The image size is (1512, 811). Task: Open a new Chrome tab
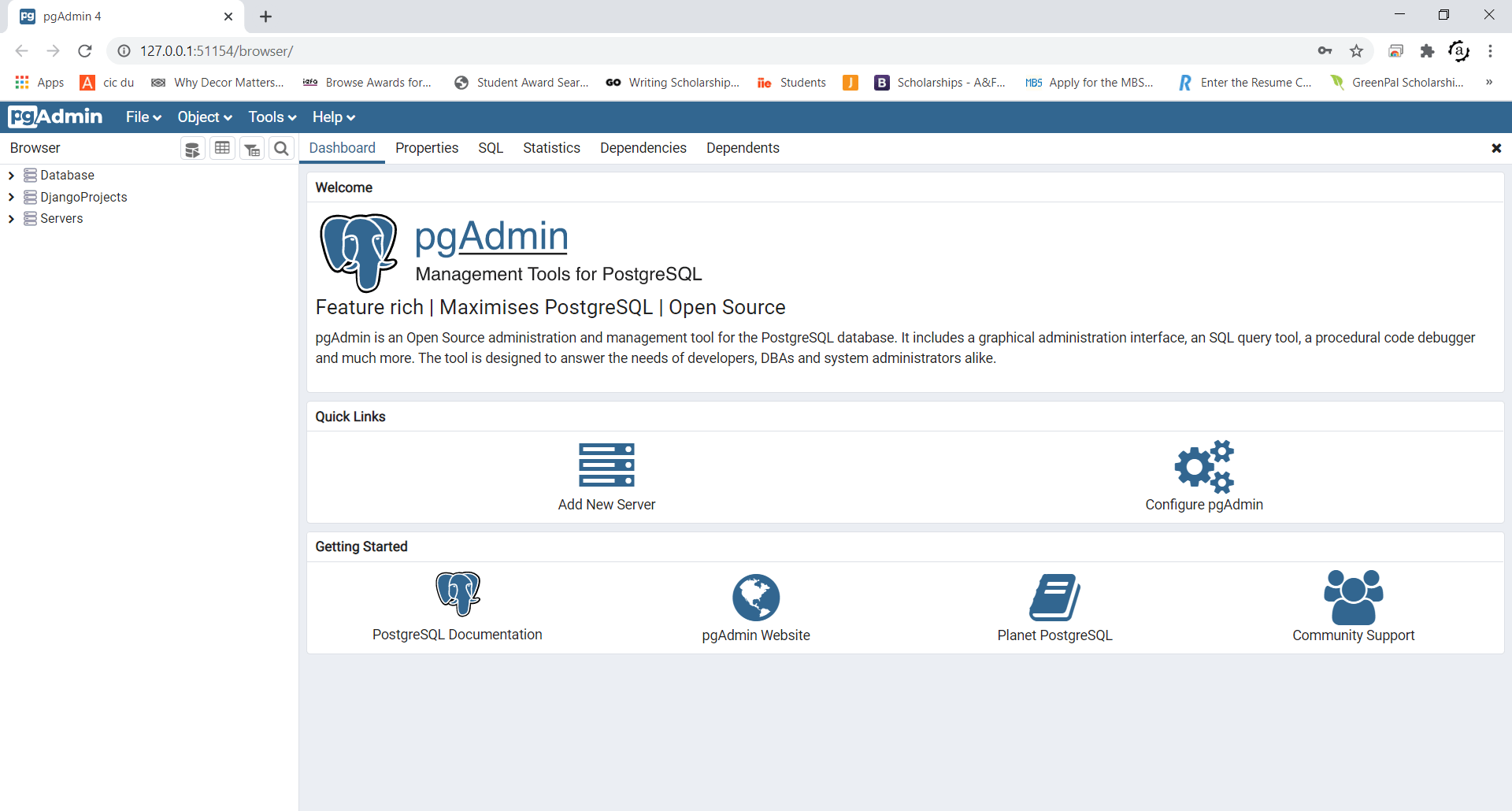pyautogui.click(x=266, y=17)
